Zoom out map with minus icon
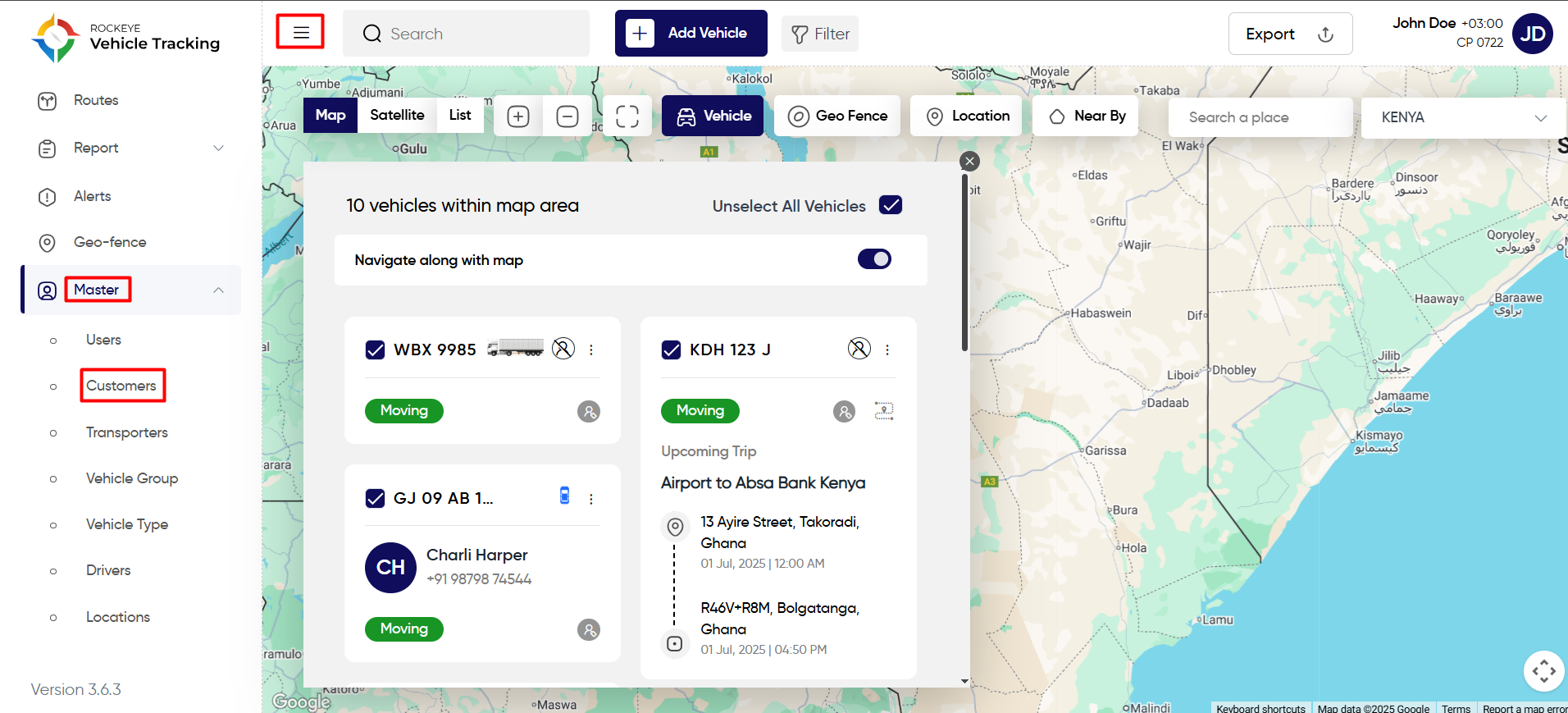Screen dimensions: 1568x713 (x=567, y=117)
